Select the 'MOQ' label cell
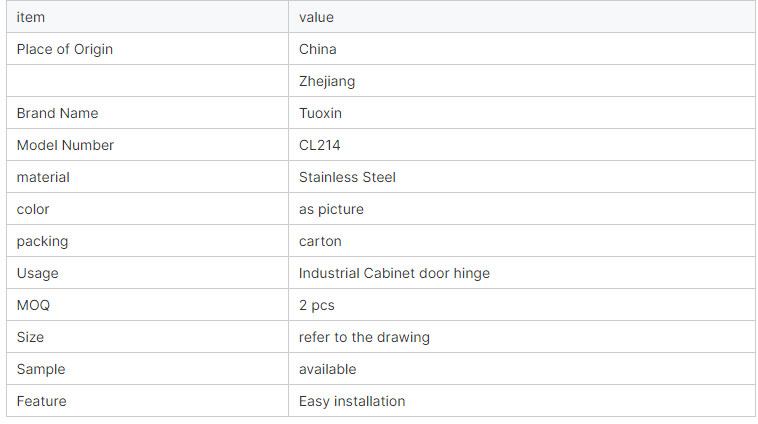 147,305
